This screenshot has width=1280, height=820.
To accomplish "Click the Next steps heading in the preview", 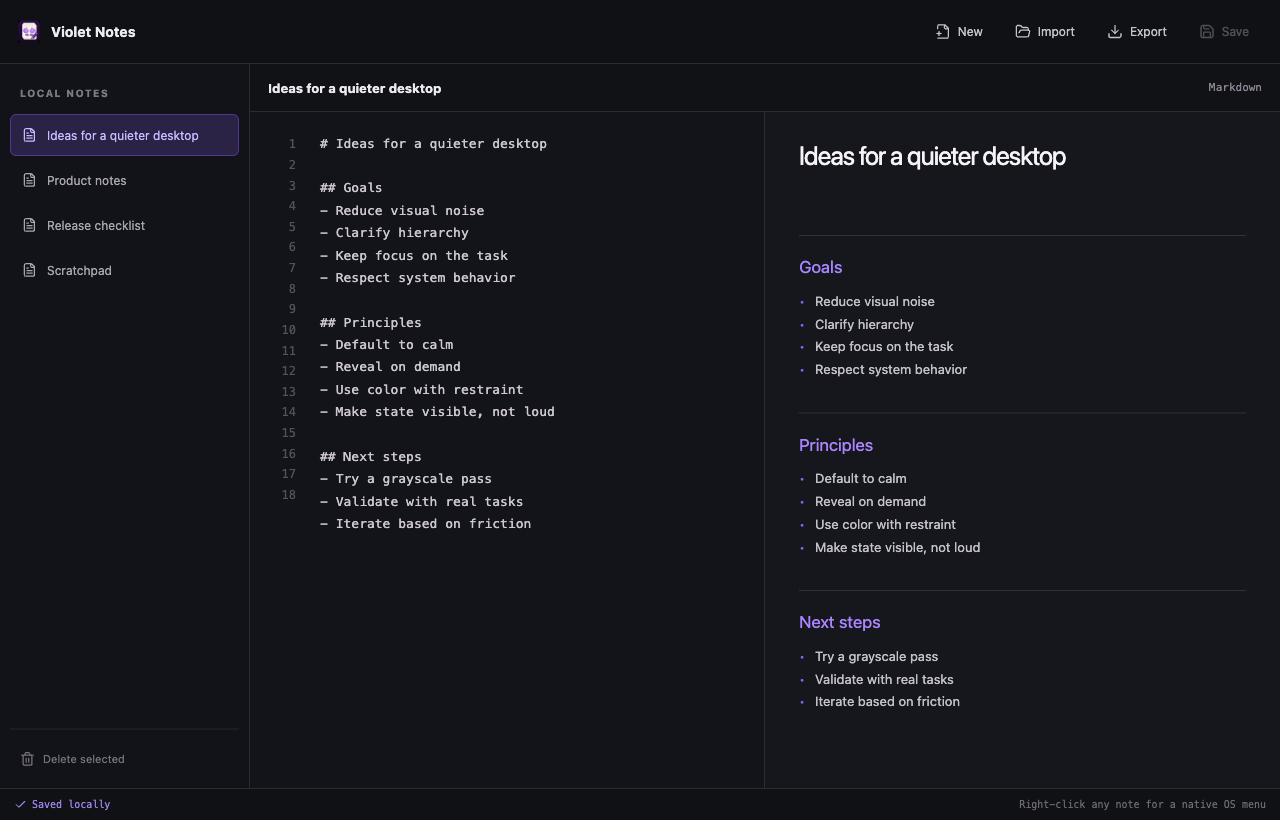I will tap(839, 622).
